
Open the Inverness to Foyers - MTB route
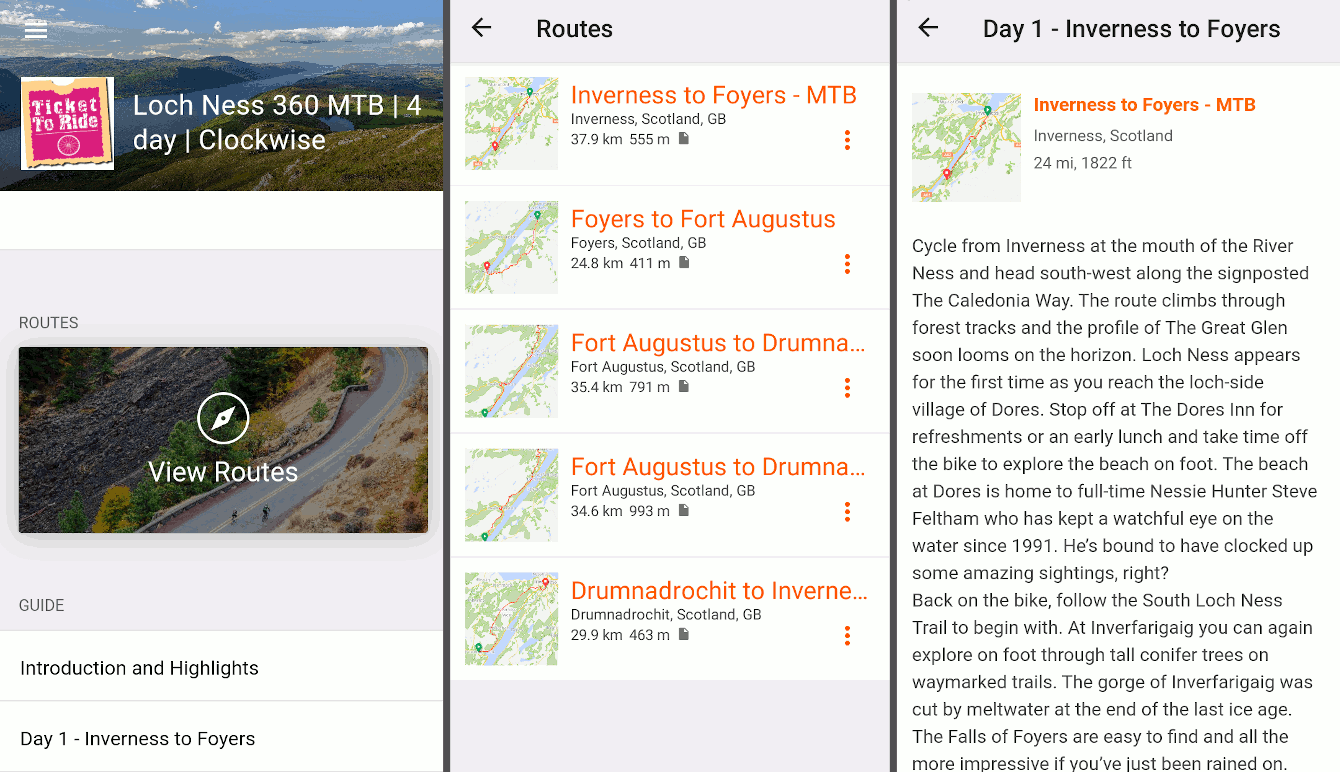(713, 95)
